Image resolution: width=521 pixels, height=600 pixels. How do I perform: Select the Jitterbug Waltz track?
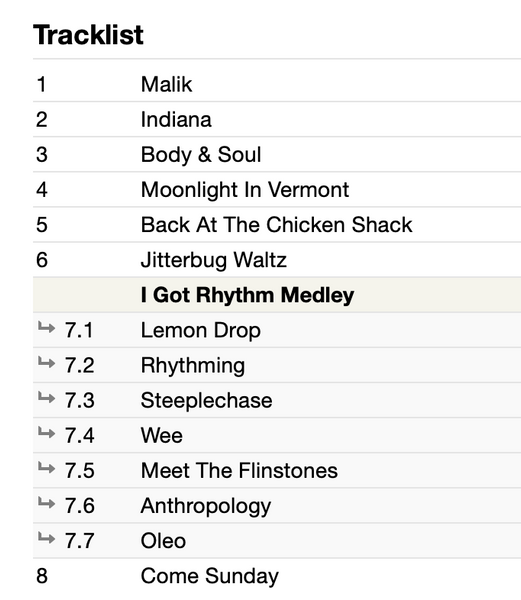pyautogui.click(x=214, y=261)
